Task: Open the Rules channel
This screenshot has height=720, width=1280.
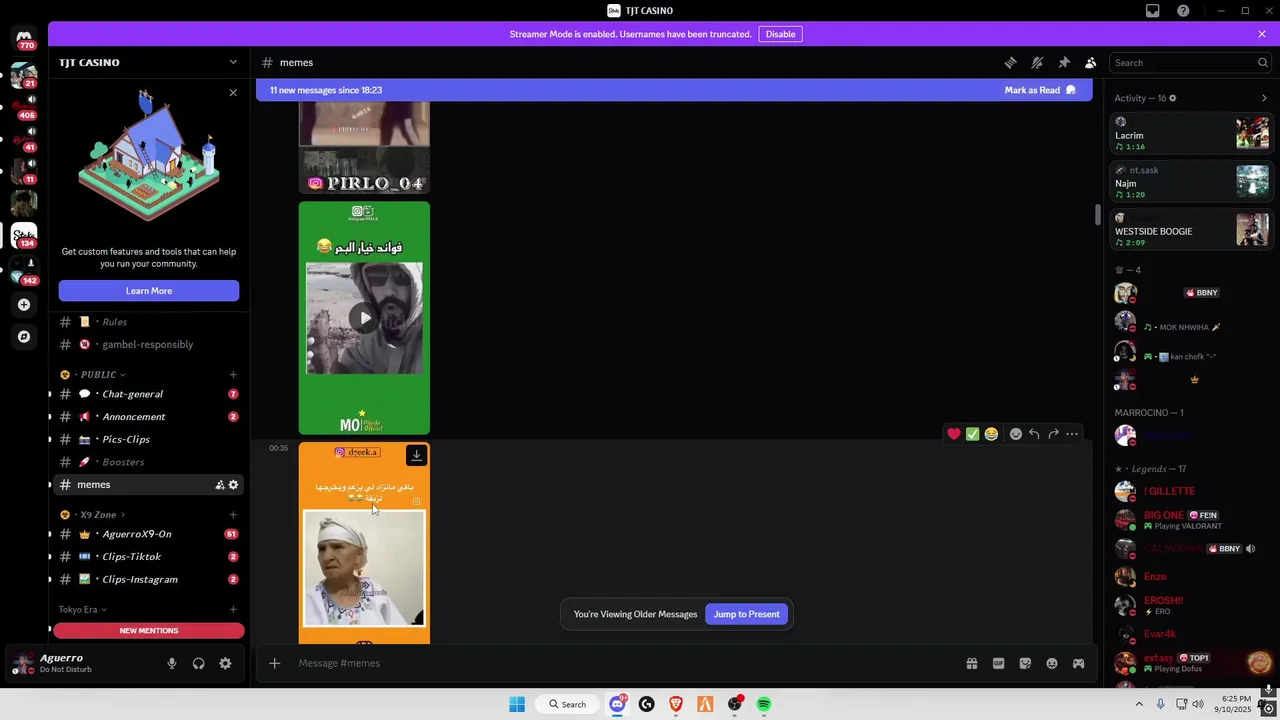Action: 149,322
